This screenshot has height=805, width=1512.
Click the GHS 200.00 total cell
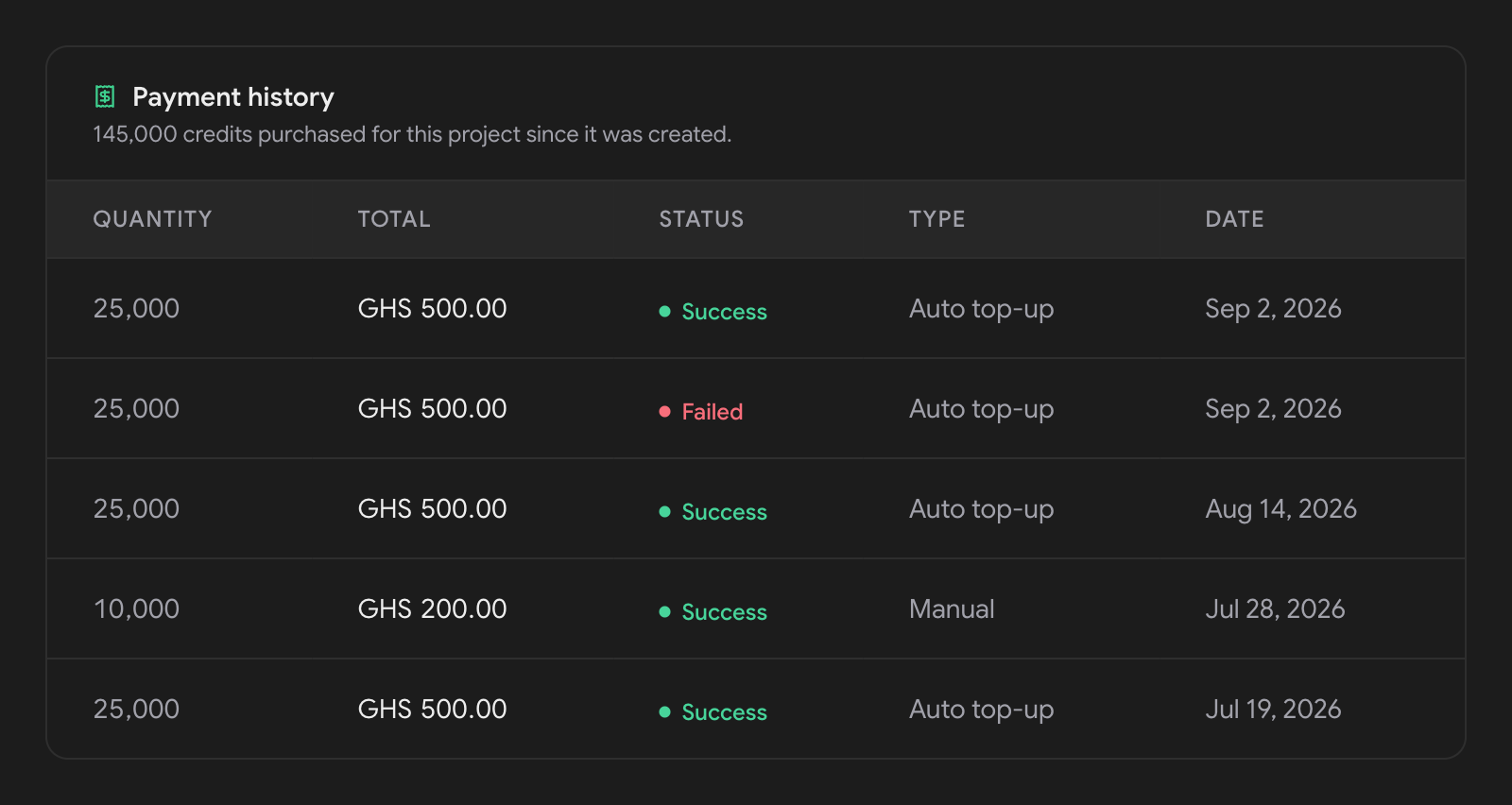432,609
